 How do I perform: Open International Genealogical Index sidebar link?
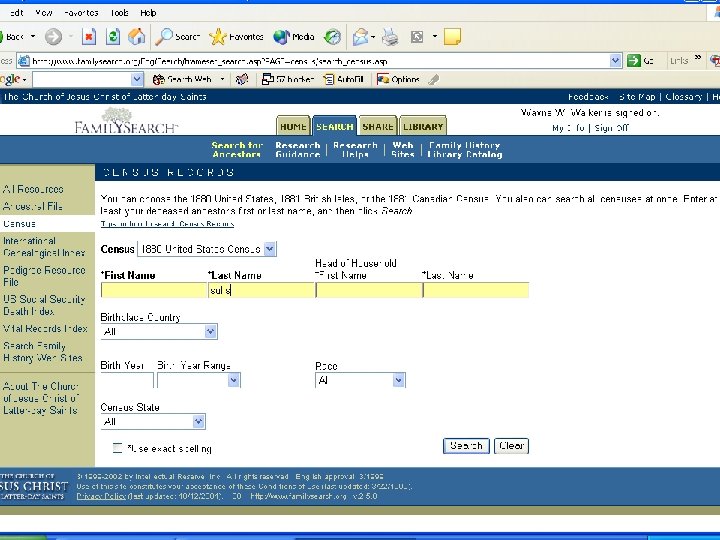click(44, 247)
